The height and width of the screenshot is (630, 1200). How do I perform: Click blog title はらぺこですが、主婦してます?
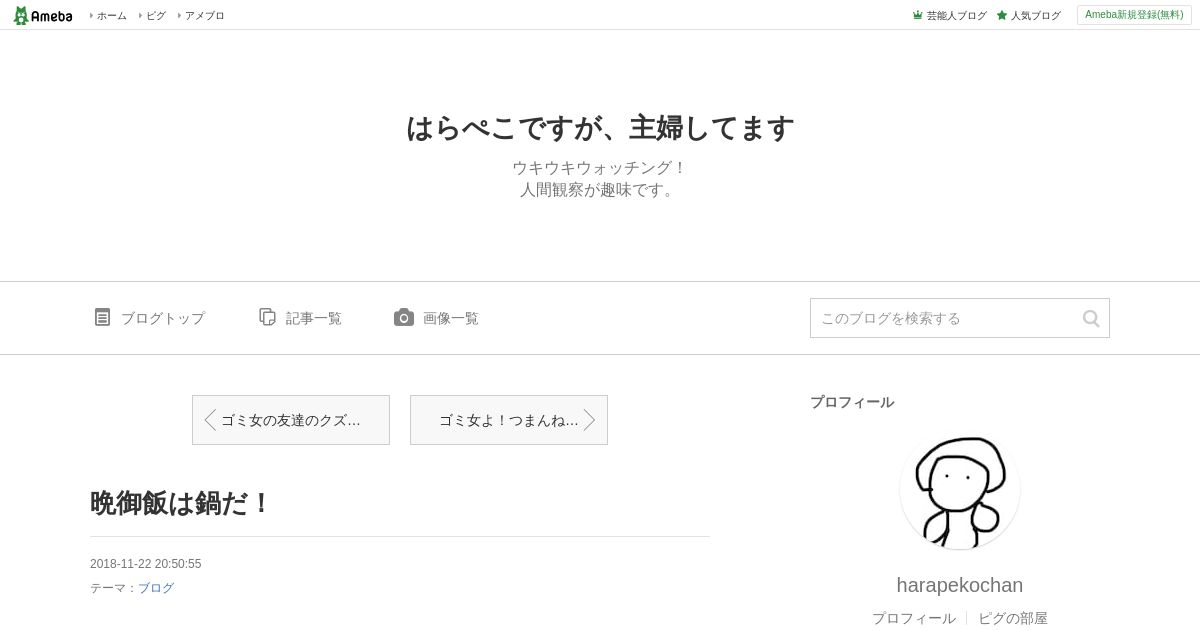(x=600, y=128)
